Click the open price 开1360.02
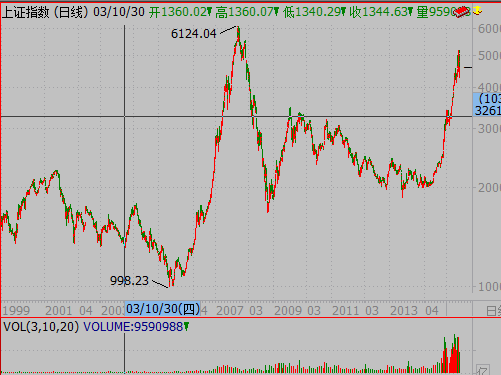Viewport: 501px width, 375px height. tap(180, 12)
